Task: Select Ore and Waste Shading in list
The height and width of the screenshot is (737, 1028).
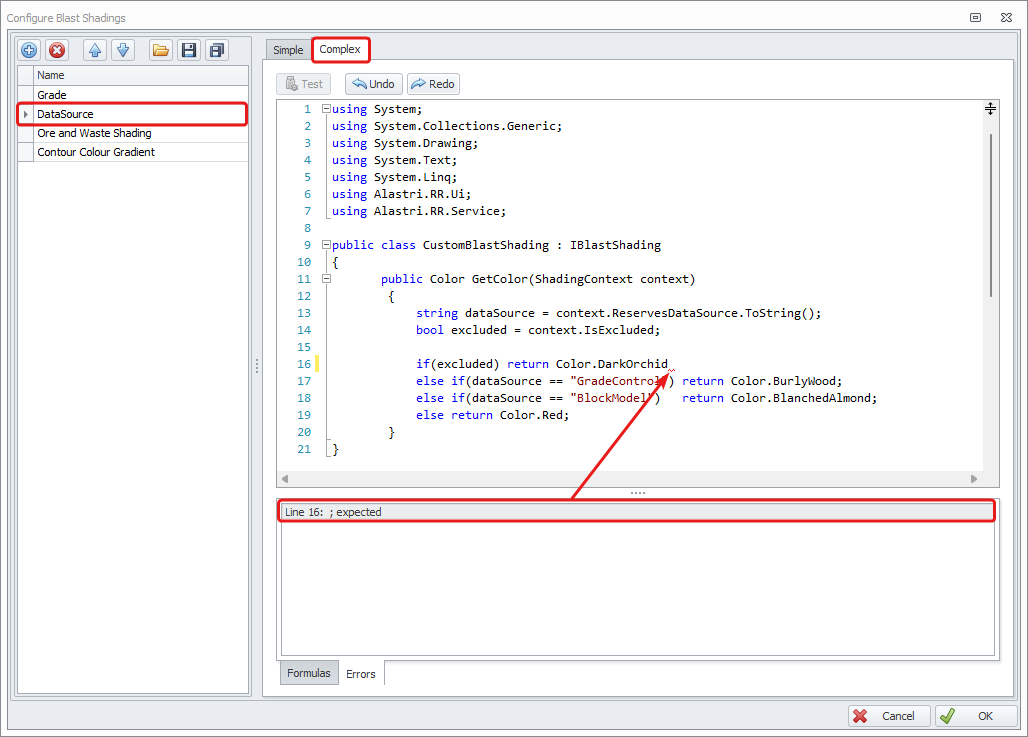Action: (94, 133)
